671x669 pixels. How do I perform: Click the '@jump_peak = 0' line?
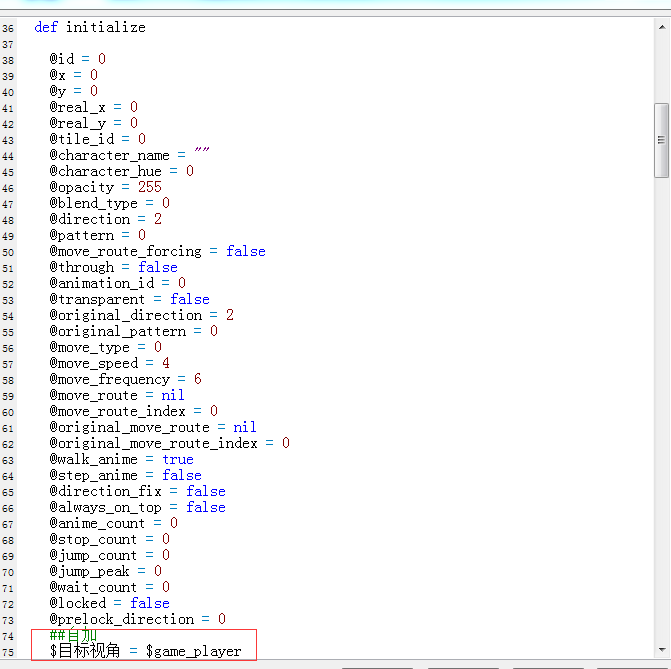[x=106, y=571]
